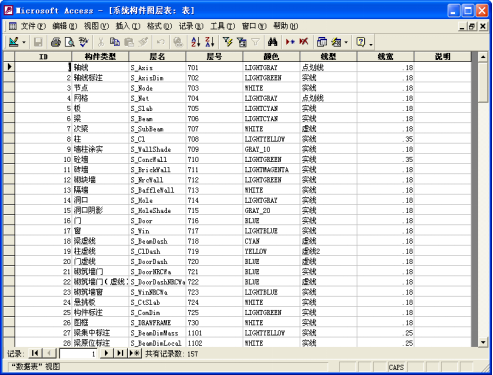The image size is (493, 375).
Task: Click the Filter By Form icon
Action: pos(242,42)
